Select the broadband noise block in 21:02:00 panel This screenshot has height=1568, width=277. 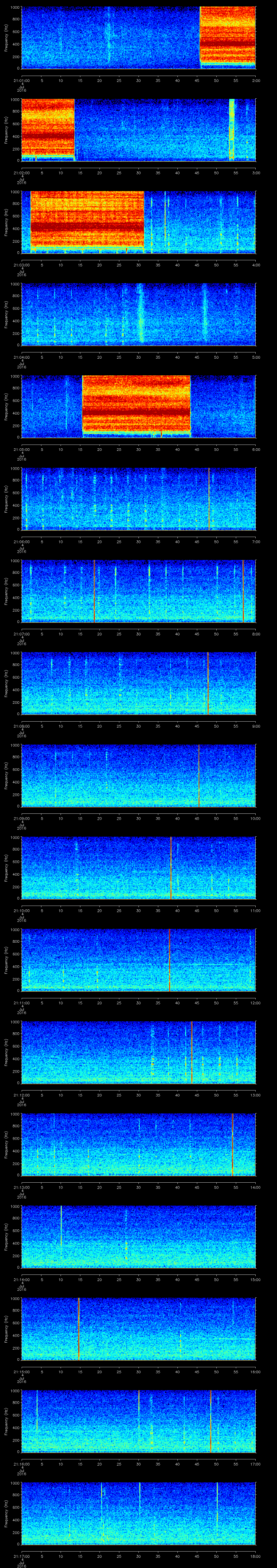tap(48, 128)
